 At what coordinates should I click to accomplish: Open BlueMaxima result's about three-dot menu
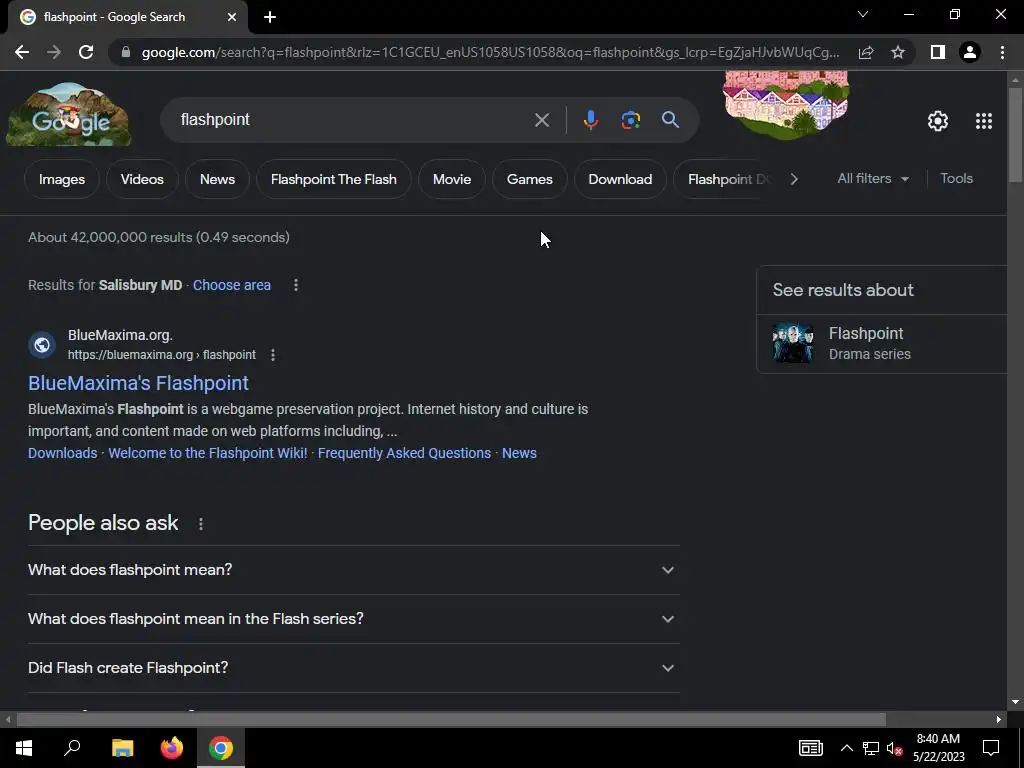pos(273,355)
